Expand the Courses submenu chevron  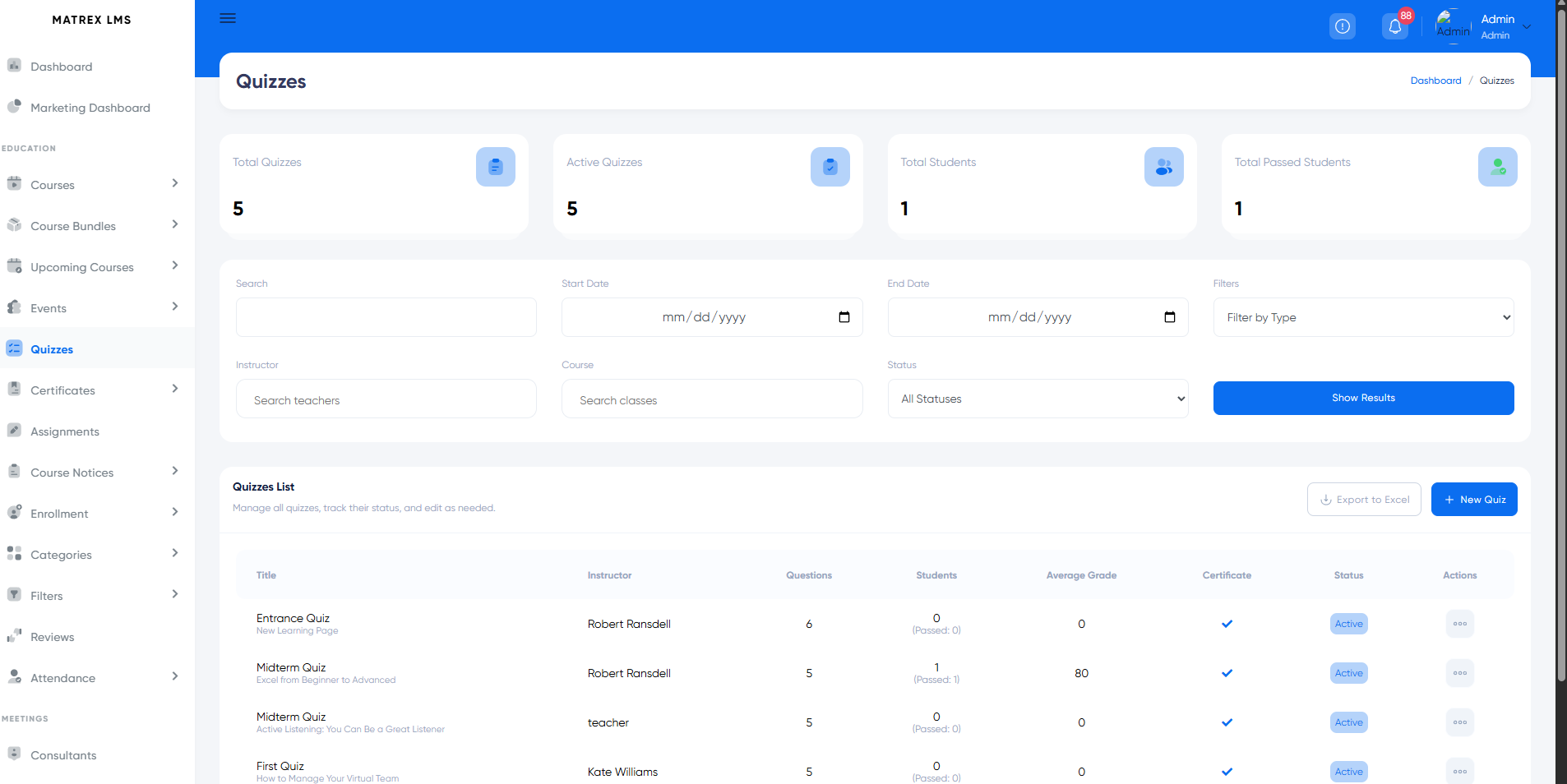(x=174, y=183)
